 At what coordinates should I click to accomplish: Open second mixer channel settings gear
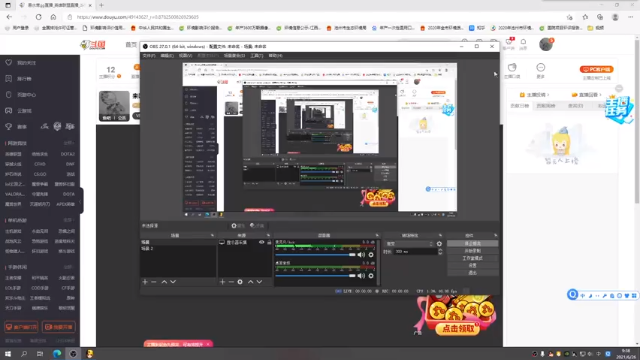[x=371, y=276]
